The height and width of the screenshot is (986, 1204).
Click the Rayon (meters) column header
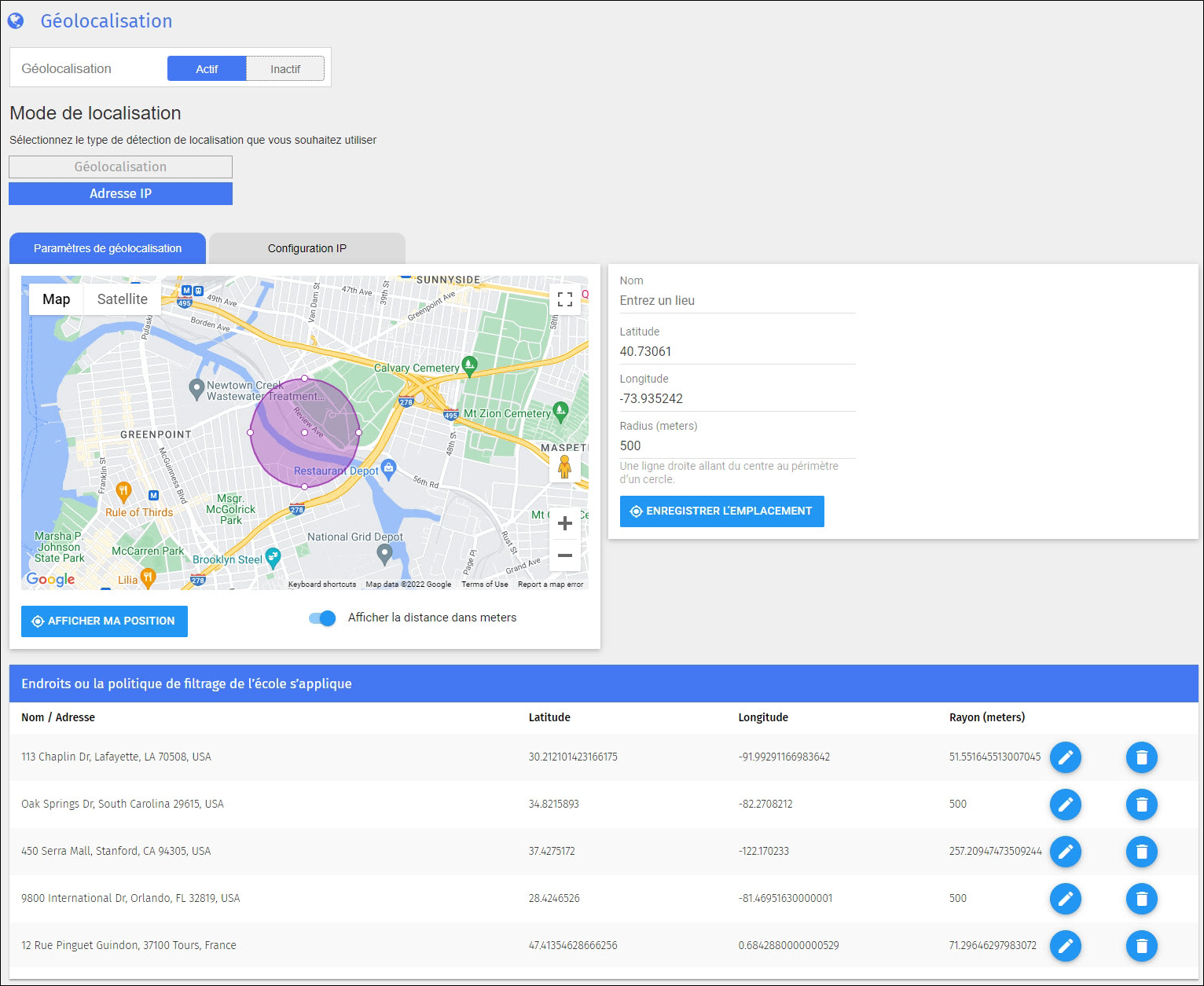987,717
